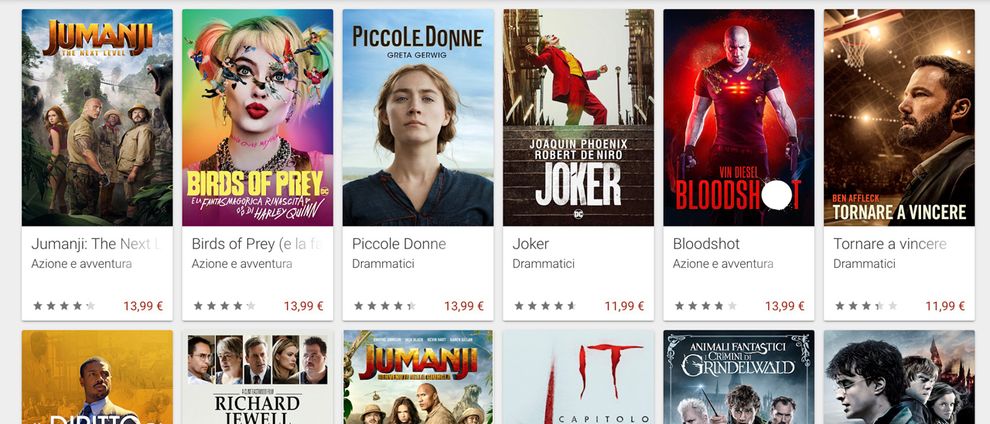Open the Tornare a Vincere poster
990x424 pixels.
(x=899, y=117)
